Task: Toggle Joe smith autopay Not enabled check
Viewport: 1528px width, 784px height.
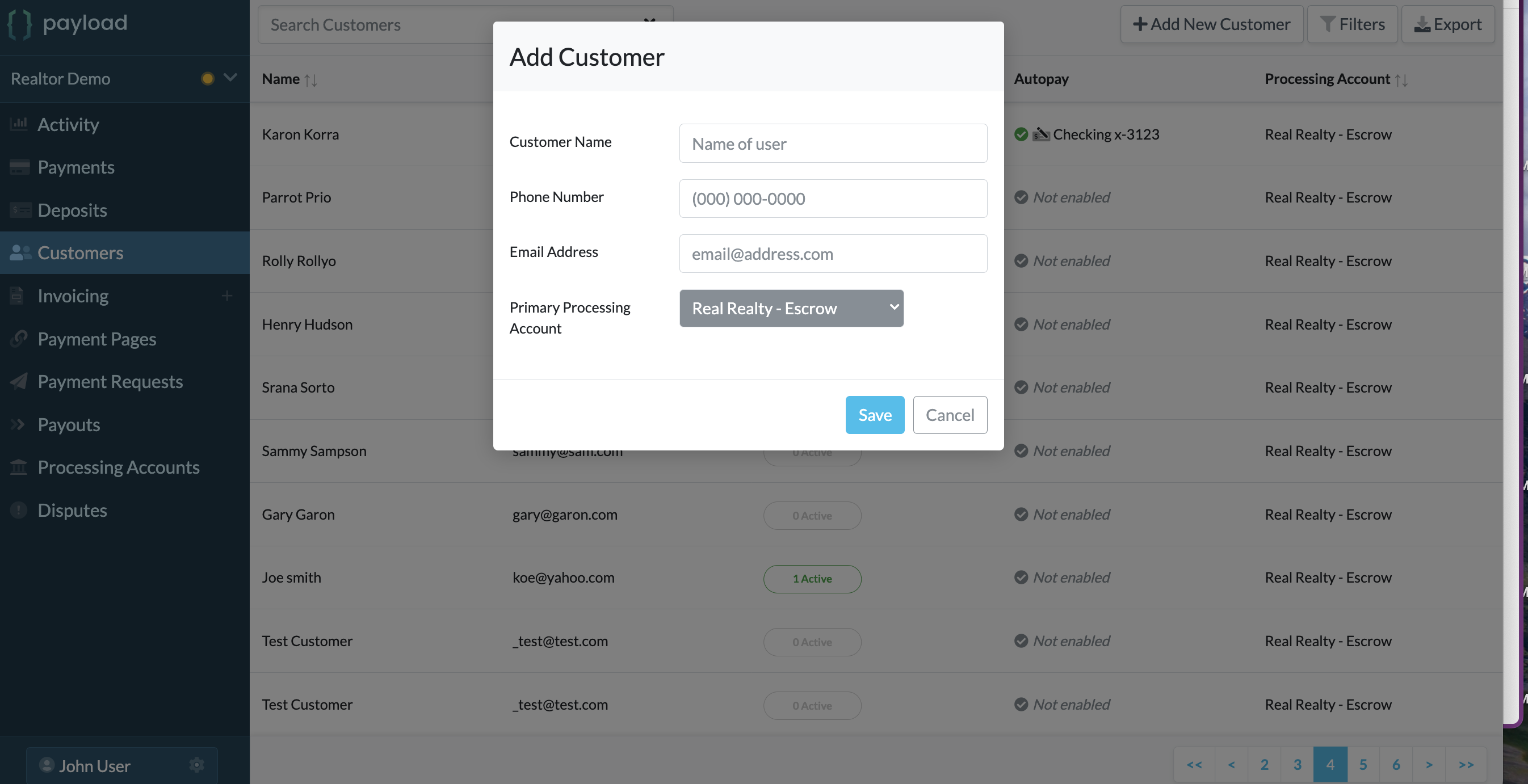Action: pyautogui.click(x=1021, y=578)
